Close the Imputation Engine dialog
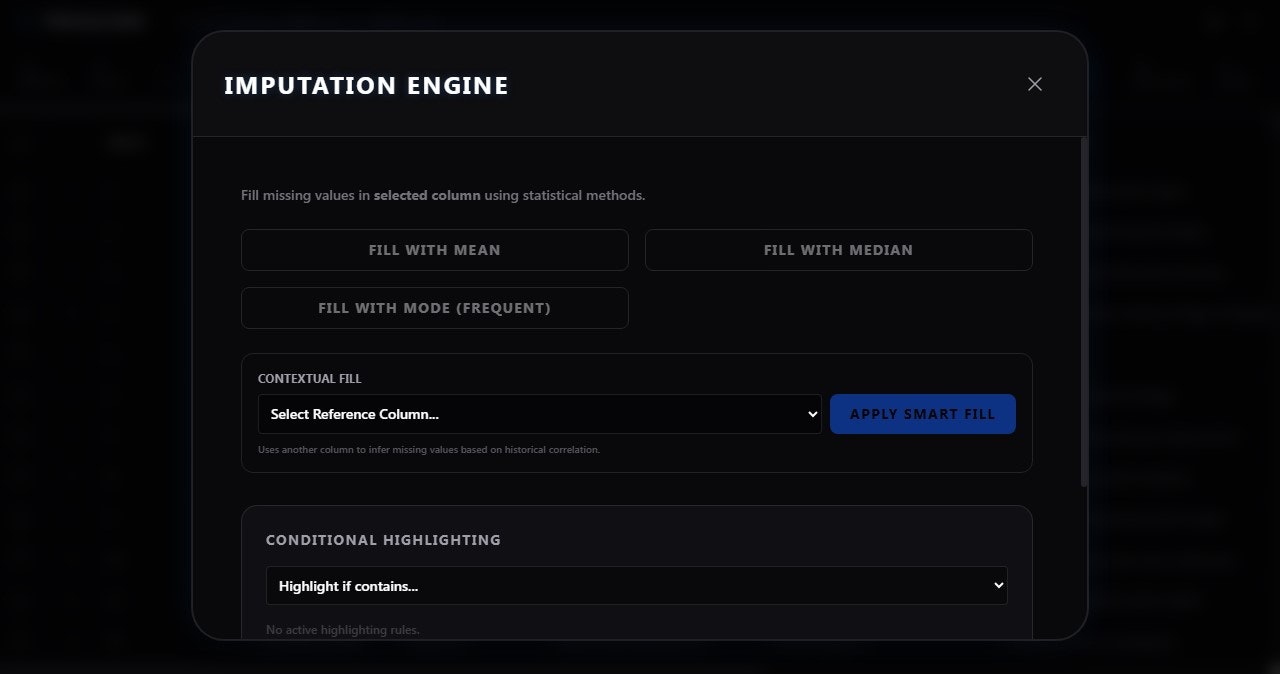This screenshot has height=674, width=1280. tap(1035, 84)
